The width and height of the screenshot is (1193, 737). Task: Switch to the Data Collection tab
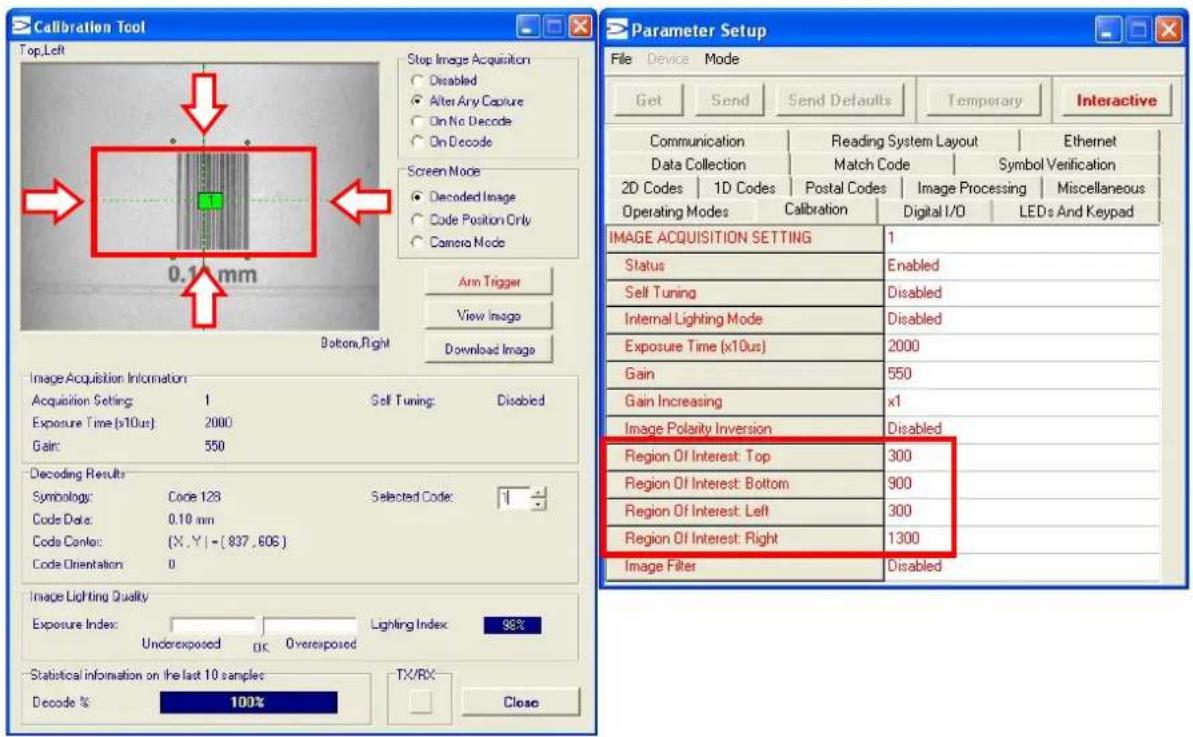tap(698, 164)
